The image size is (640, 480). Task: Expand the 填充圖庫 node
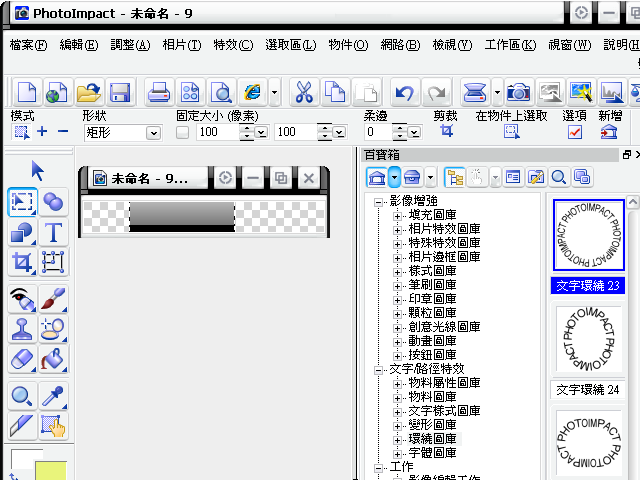pyautogui.click(x=397, y=216)
